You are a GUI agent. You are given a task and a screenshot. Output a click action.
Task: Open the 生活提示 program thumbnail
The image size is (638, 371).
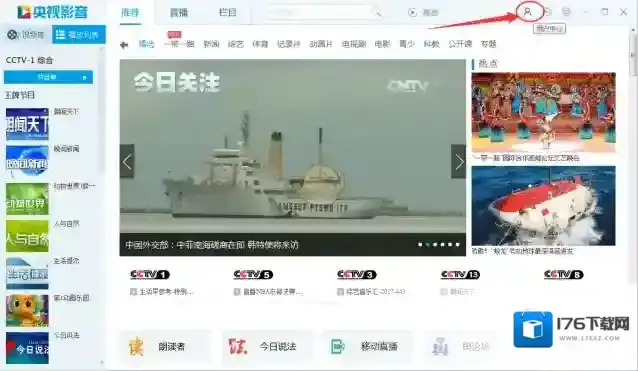coord(27,273)
